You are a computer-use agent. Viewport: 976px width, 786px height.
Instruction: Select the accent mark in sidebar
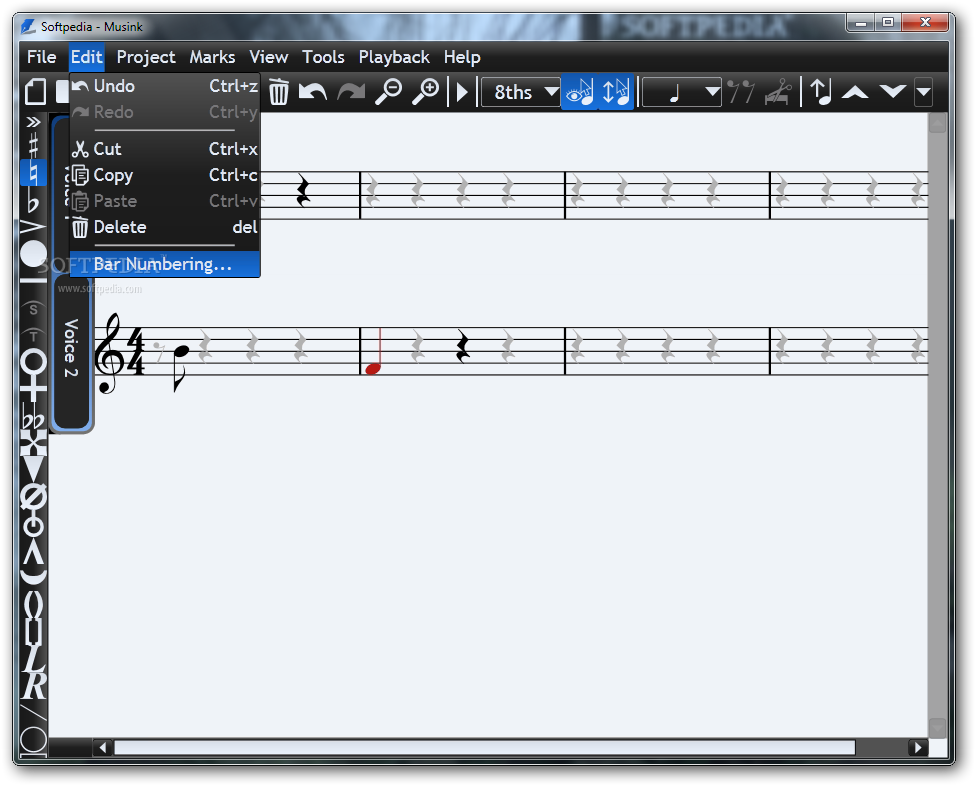coord(34,228)
